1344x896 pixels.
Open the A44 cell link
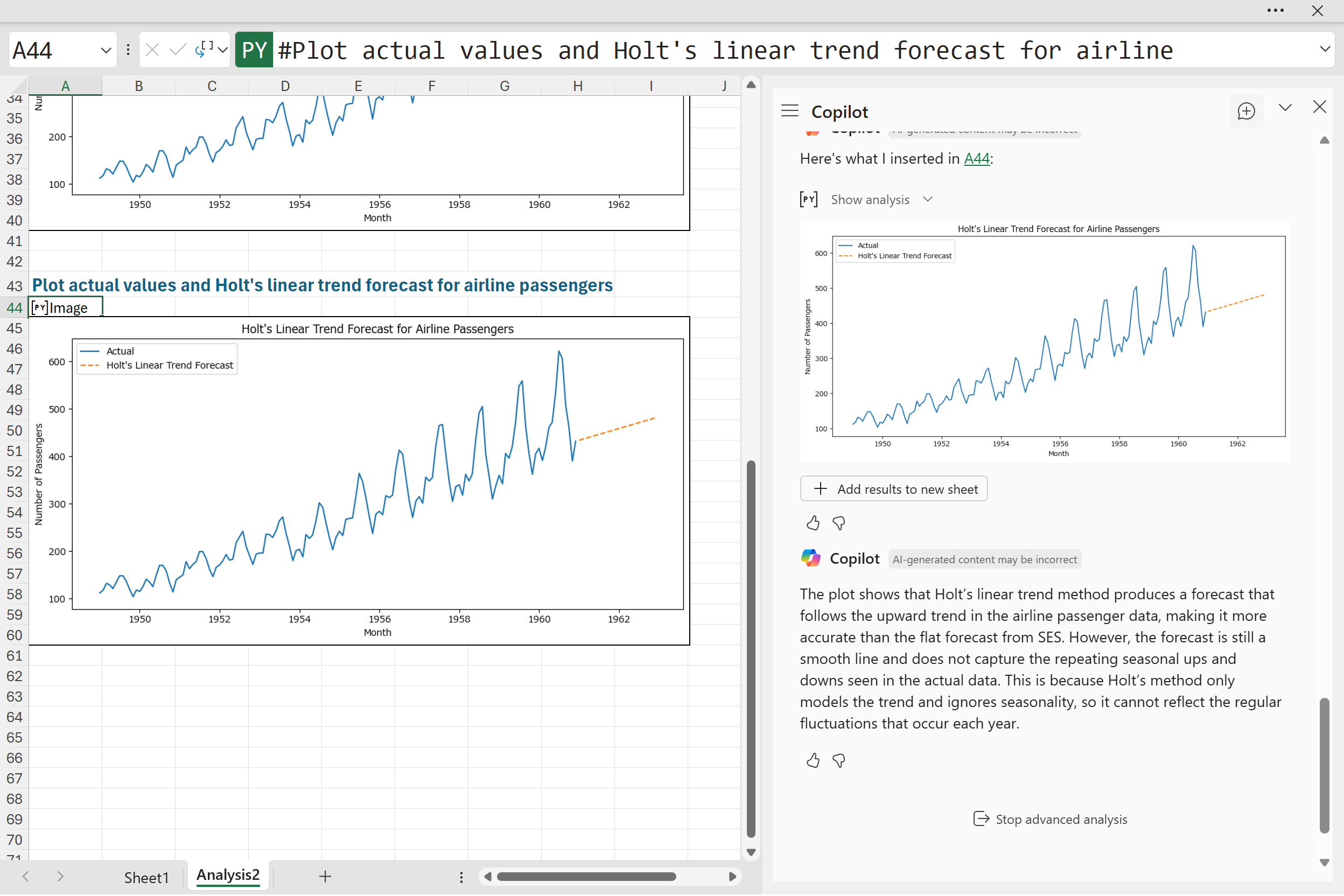pyautogui.click(x=976, y=159)
